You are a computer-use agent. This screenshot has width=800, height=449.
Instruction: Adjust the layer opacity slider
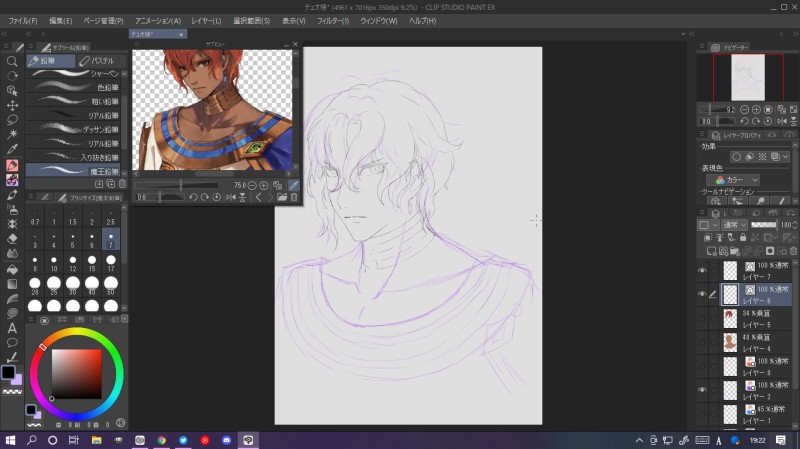tap(764, 225)
